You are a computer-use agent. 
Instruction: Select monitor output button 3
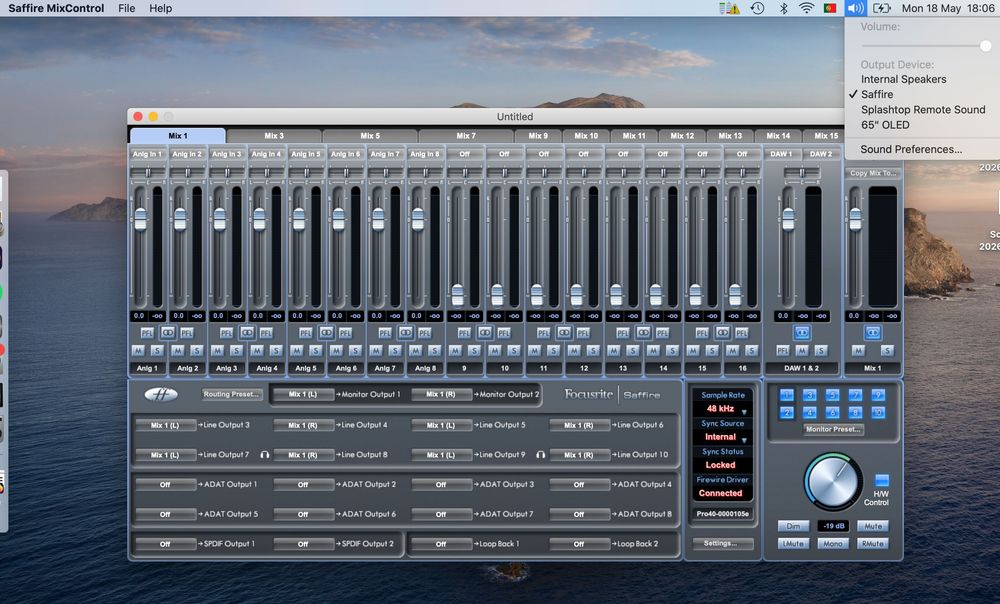click(809, 395)
